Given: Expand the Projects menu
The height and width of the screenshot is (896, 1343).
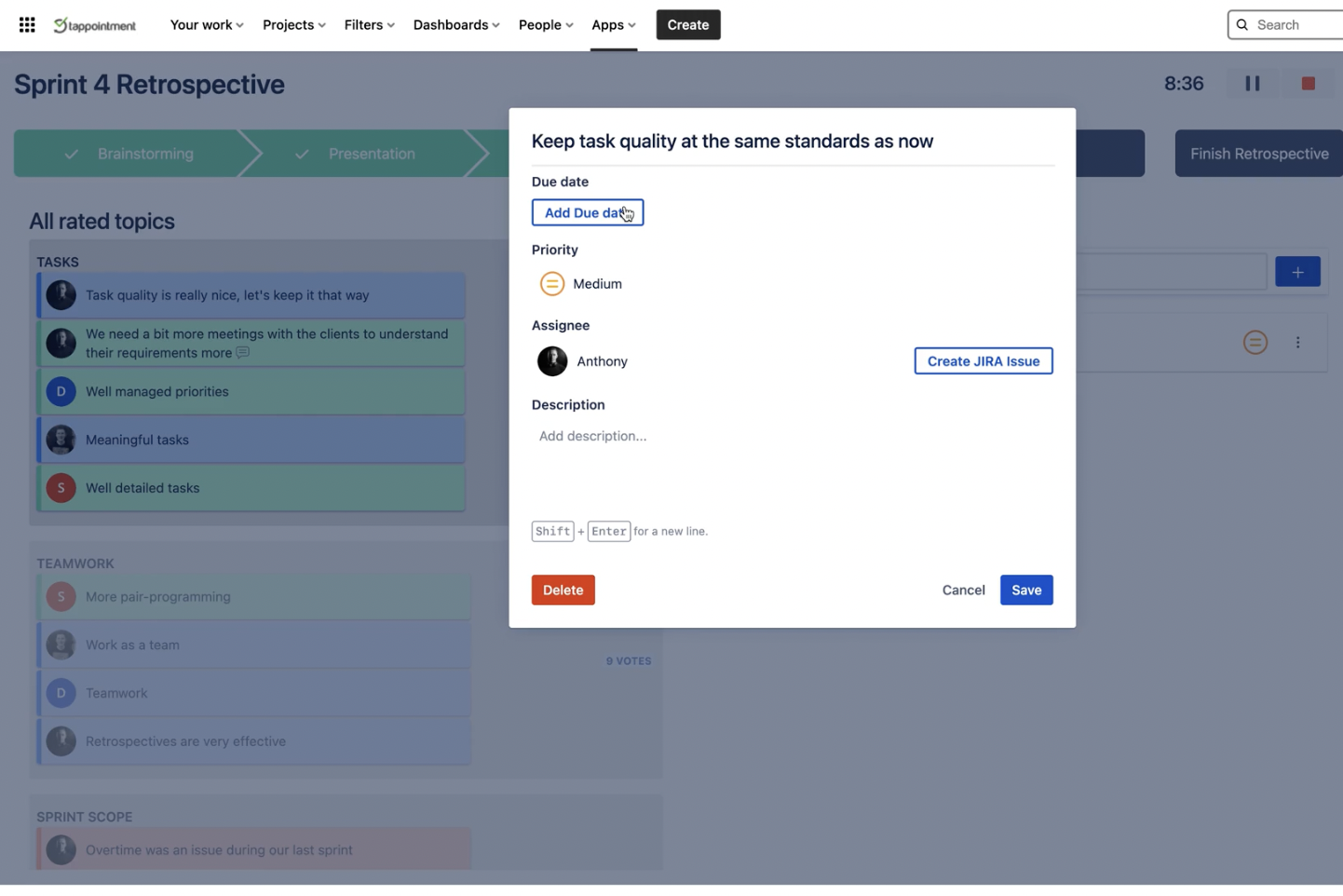Looking at the screenshot, I should pos(293,25).
